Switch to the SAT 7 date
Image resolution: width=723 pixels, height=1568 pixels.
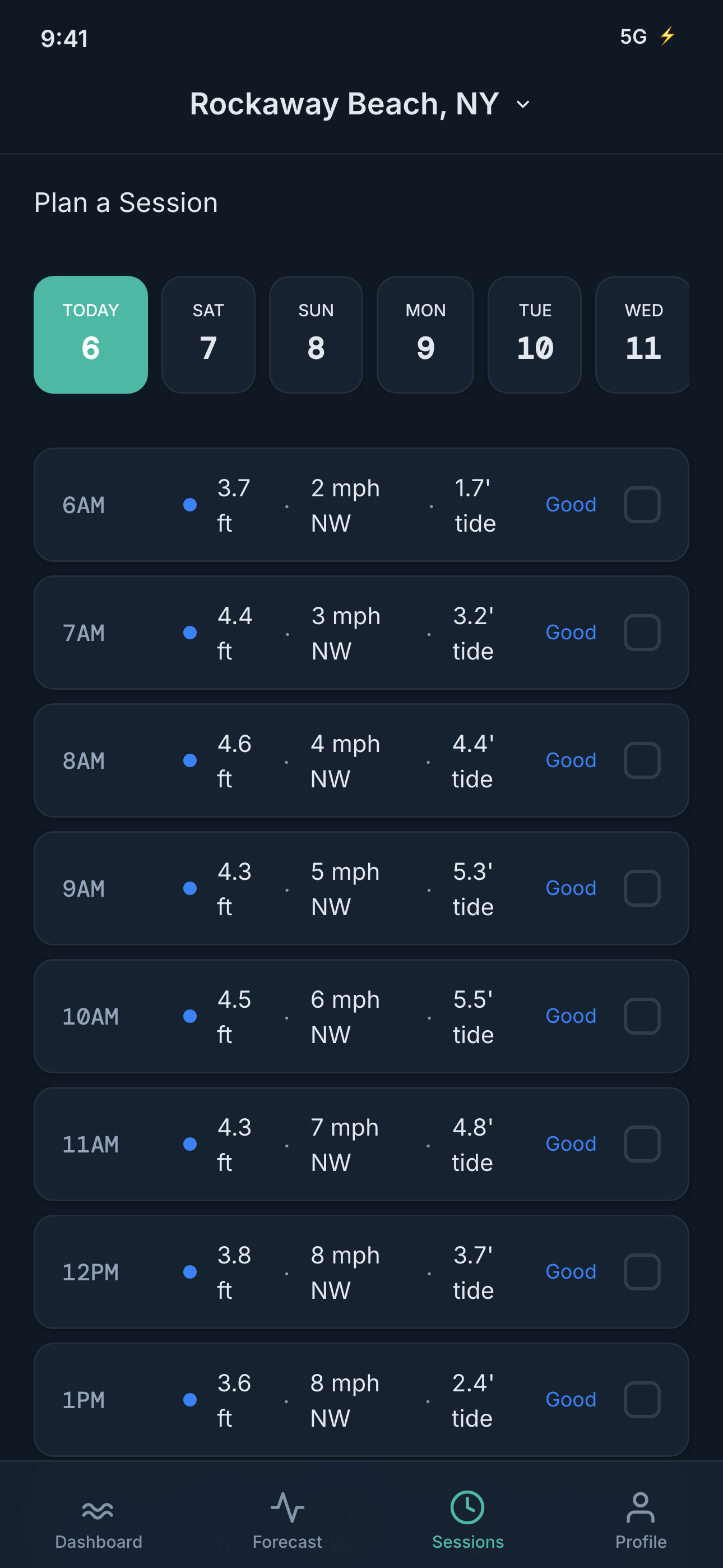coord(208,334)
